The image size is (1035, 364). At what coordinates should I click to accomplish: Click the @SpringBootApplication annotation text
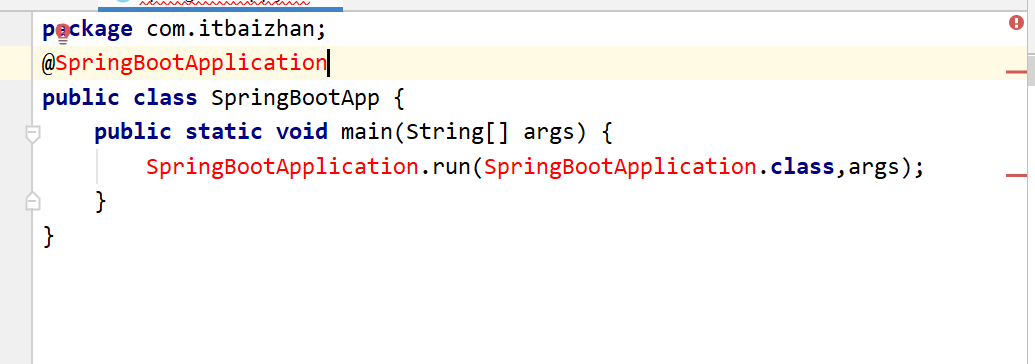pos(184,63)
